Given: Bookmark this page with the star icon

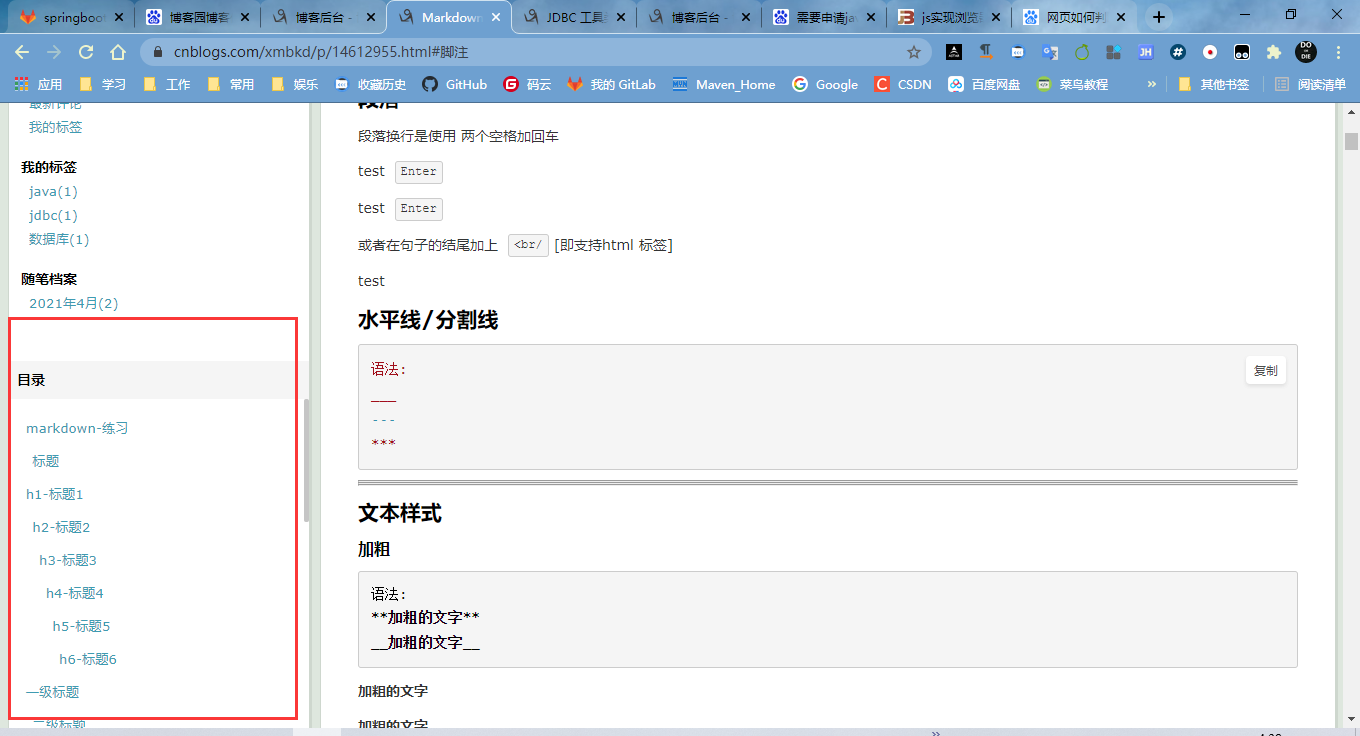Looking at the screenshot, I should tap(913, 52).
